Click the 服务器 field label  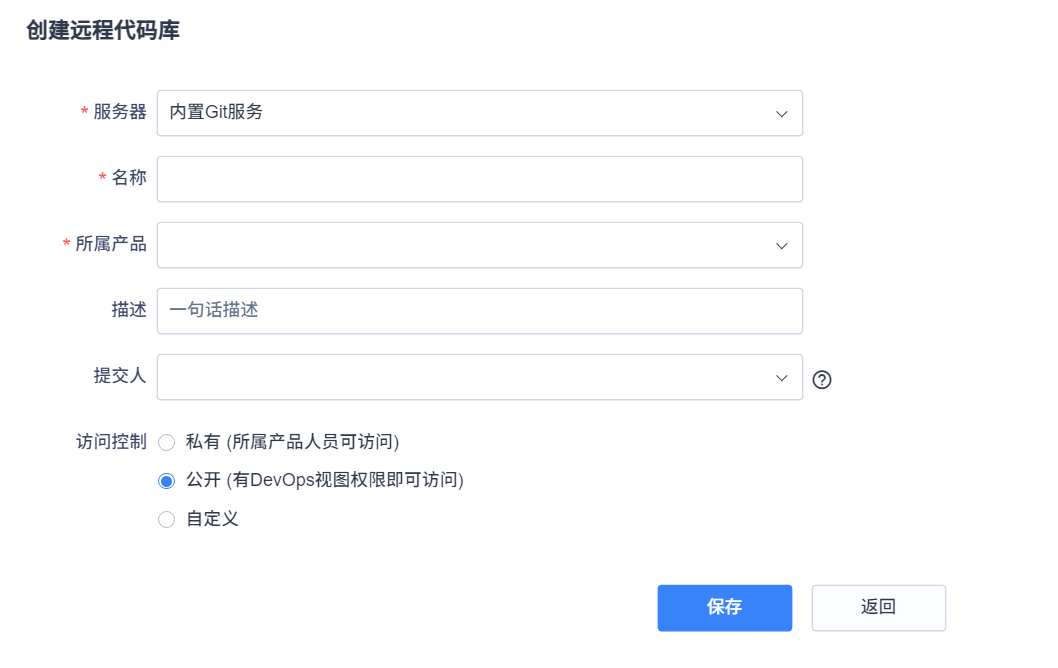point(120,112)
